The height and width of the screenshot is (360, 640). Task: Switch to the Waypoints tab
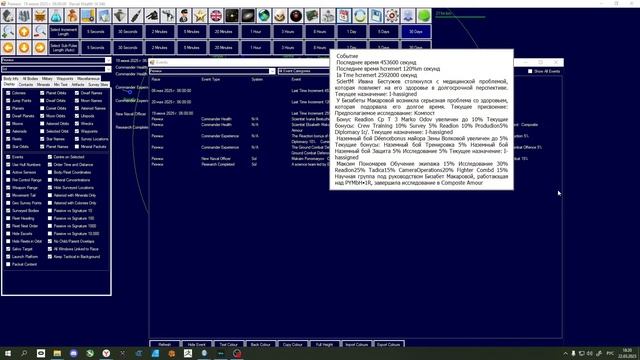click(x=65, y=78)
